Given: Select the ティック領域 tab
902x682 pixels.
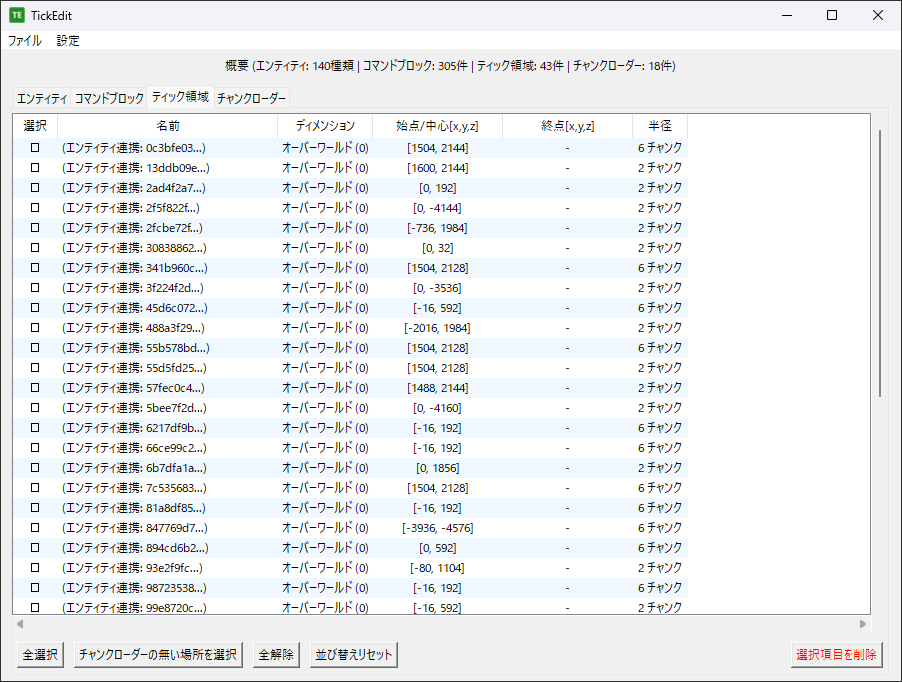Looking at the screenshot, I should 180,97.
